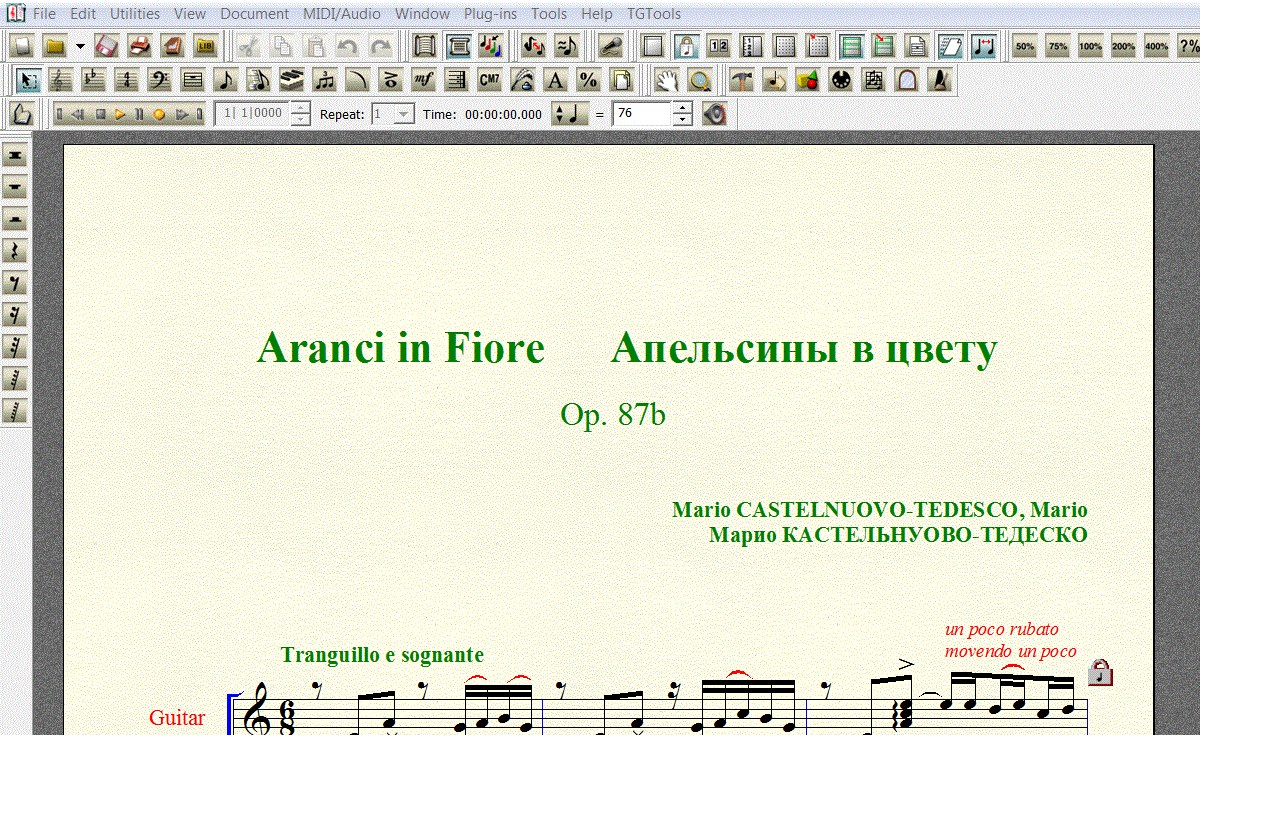Image resolution: width=1274 pixels, height=817 pixels.
Task: Select the Articulation tool
Action: click(x=390, y=80)
